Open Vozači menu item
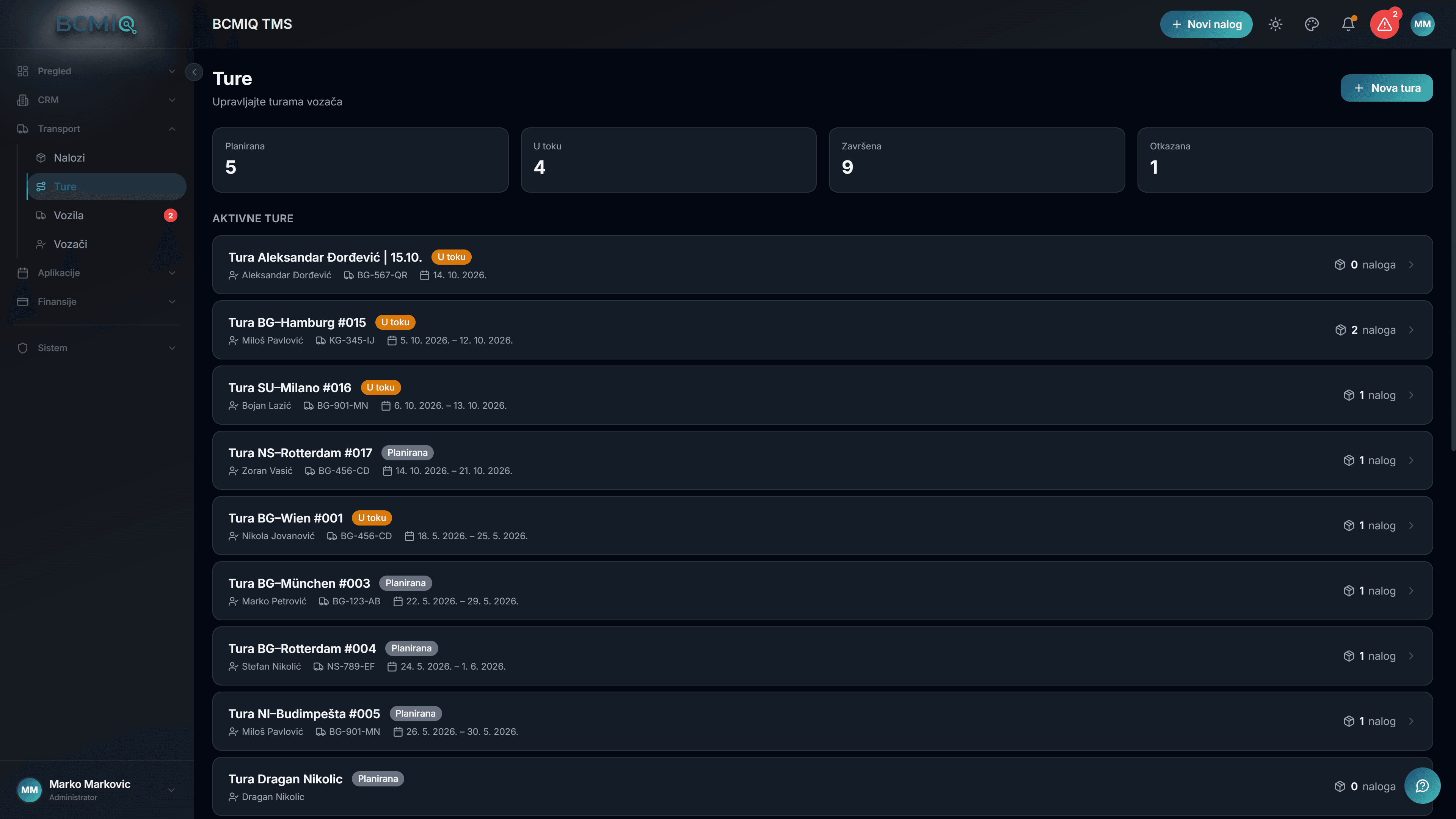Screen dimensions: 1456x819 click(x=107, y=244)
